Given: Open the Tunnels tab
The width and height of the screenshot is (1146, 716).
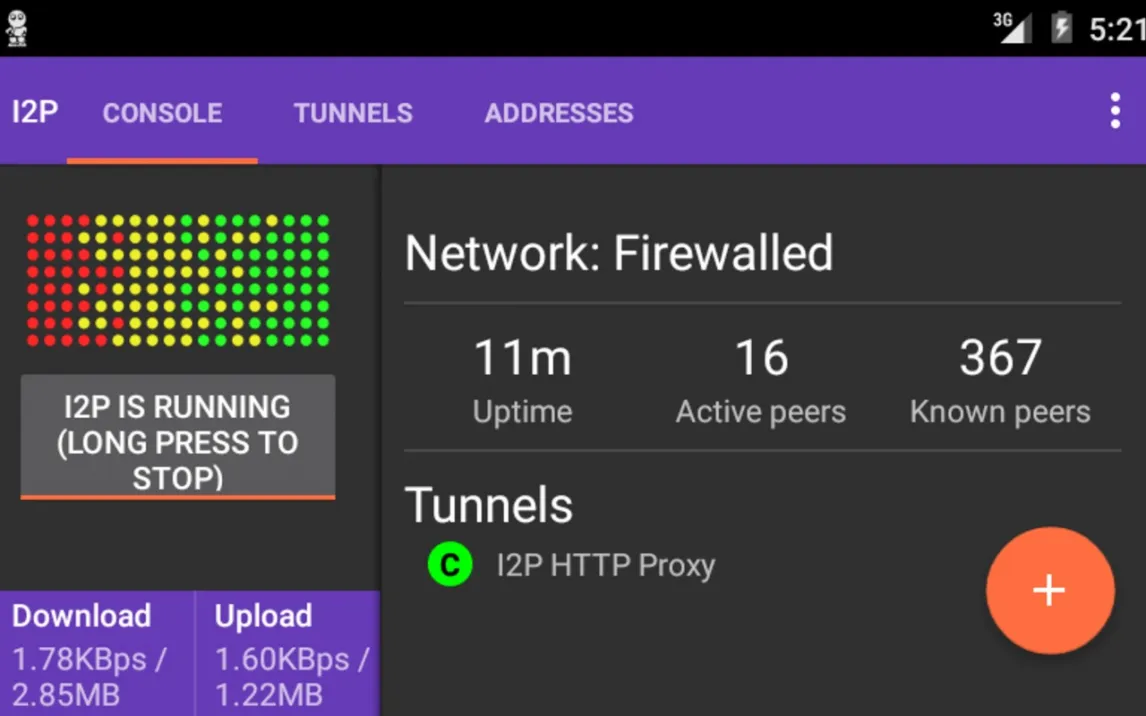Looking at the screenshot, I should 353,113.
